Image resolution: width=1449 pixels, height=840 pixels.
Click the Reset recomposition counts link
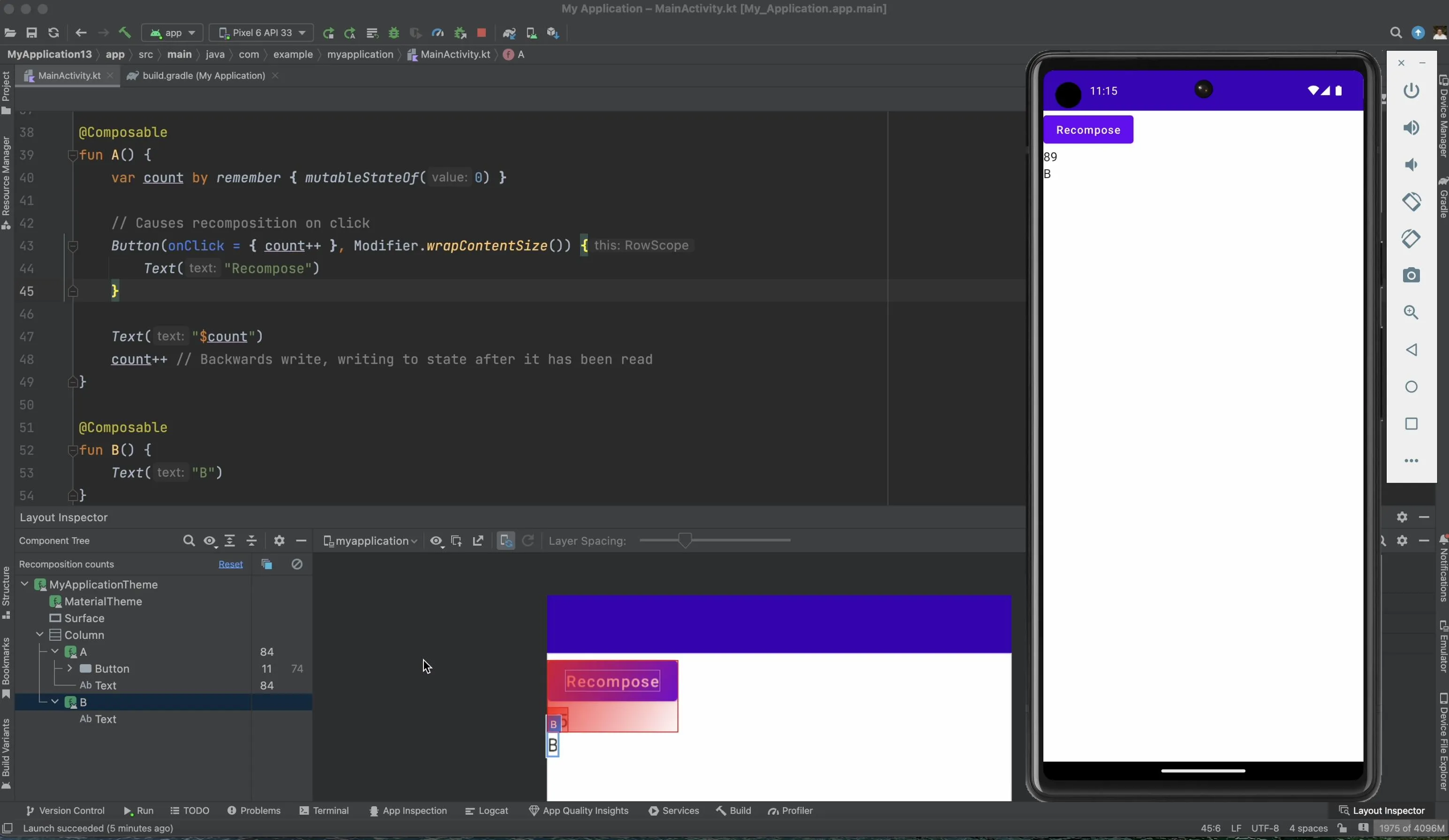(231, 564)
